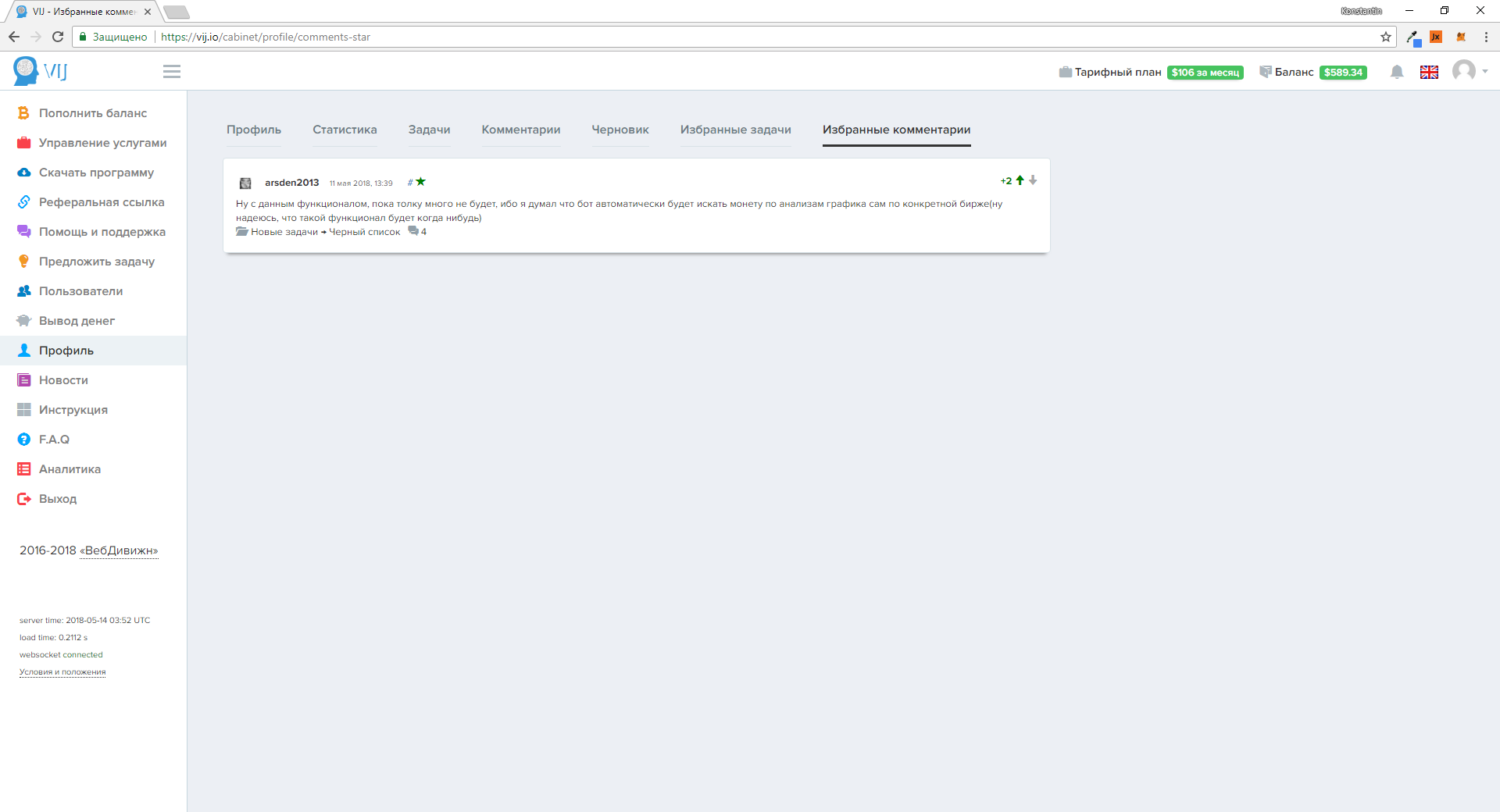Screen dimensions: 1500x812
Task: Switch language using the UK flag icon
Action: (1429, 72)
